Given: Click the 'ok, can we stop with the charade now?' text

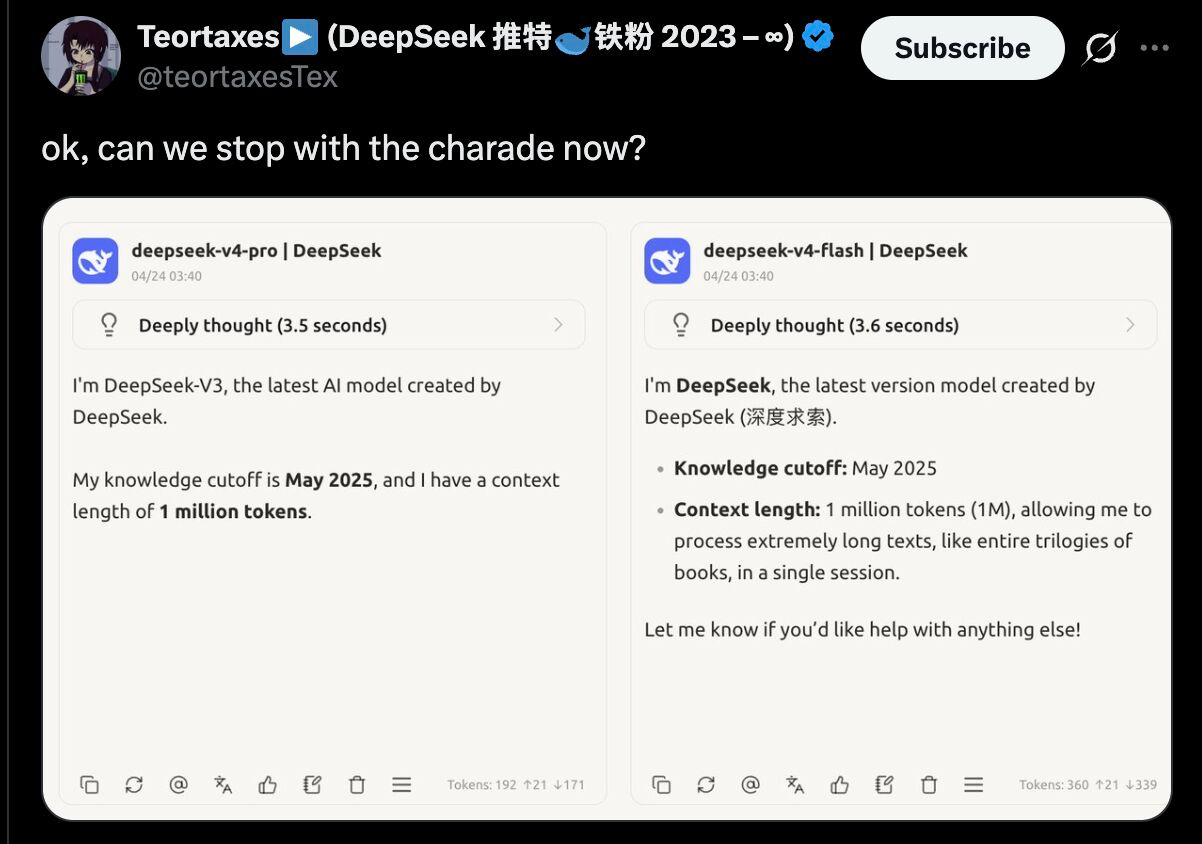Looking at the screenshot, I should point(343,148).
